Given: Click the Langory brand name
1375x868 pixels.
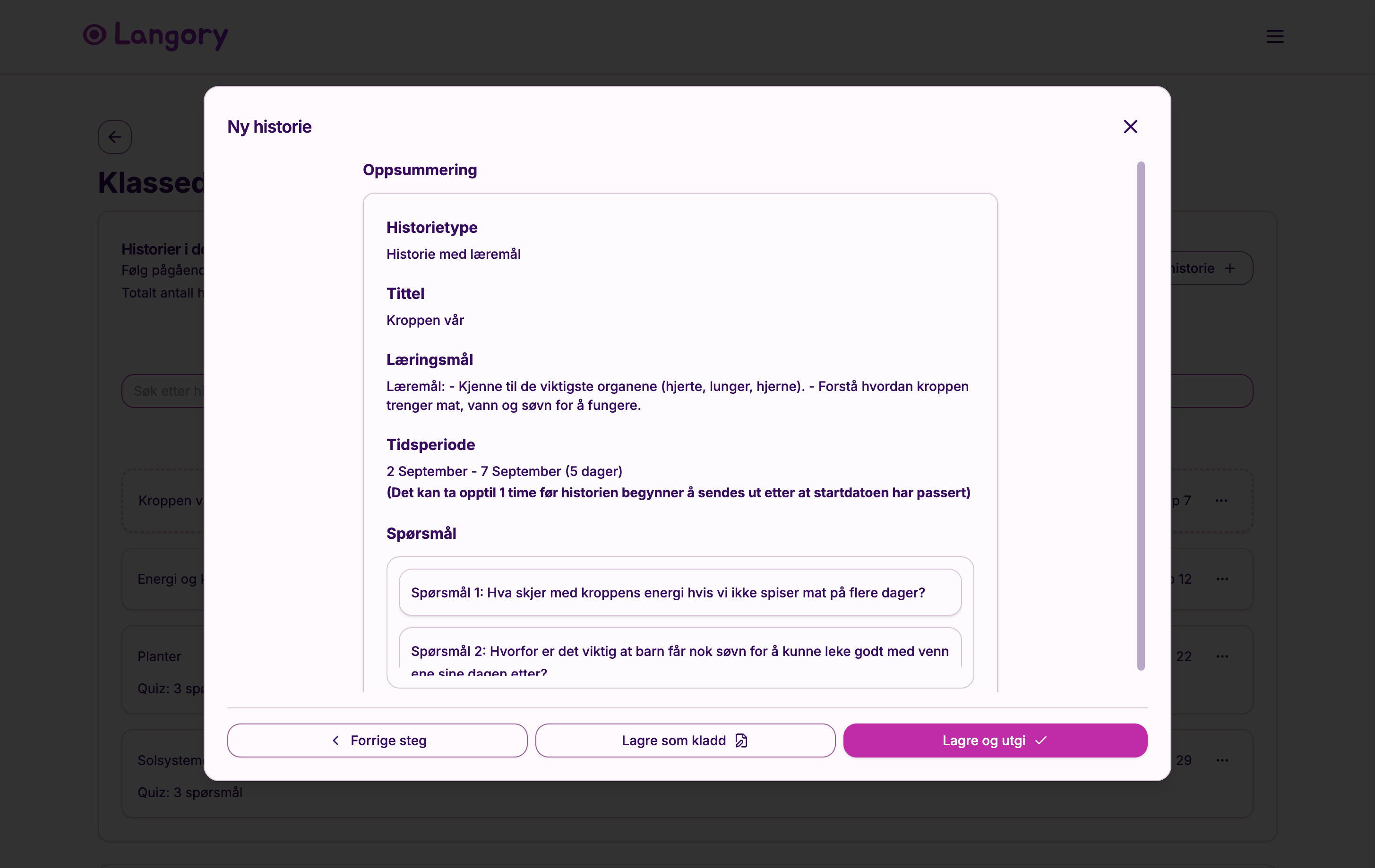Looking at the screenshot, I should pos(171,35).
